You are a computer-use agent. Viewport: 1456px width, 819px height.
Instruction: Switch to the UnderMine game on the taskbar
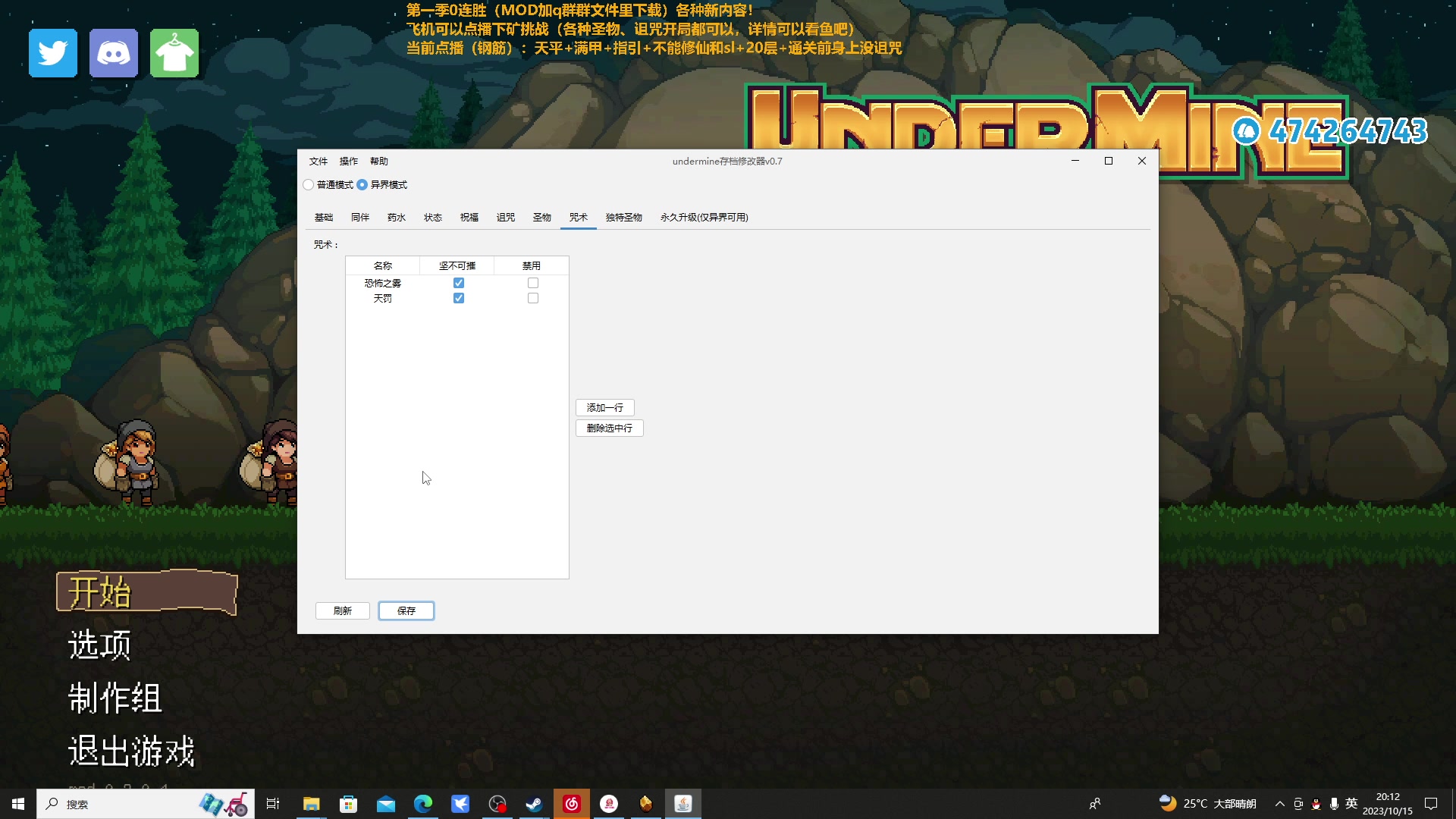645,804
